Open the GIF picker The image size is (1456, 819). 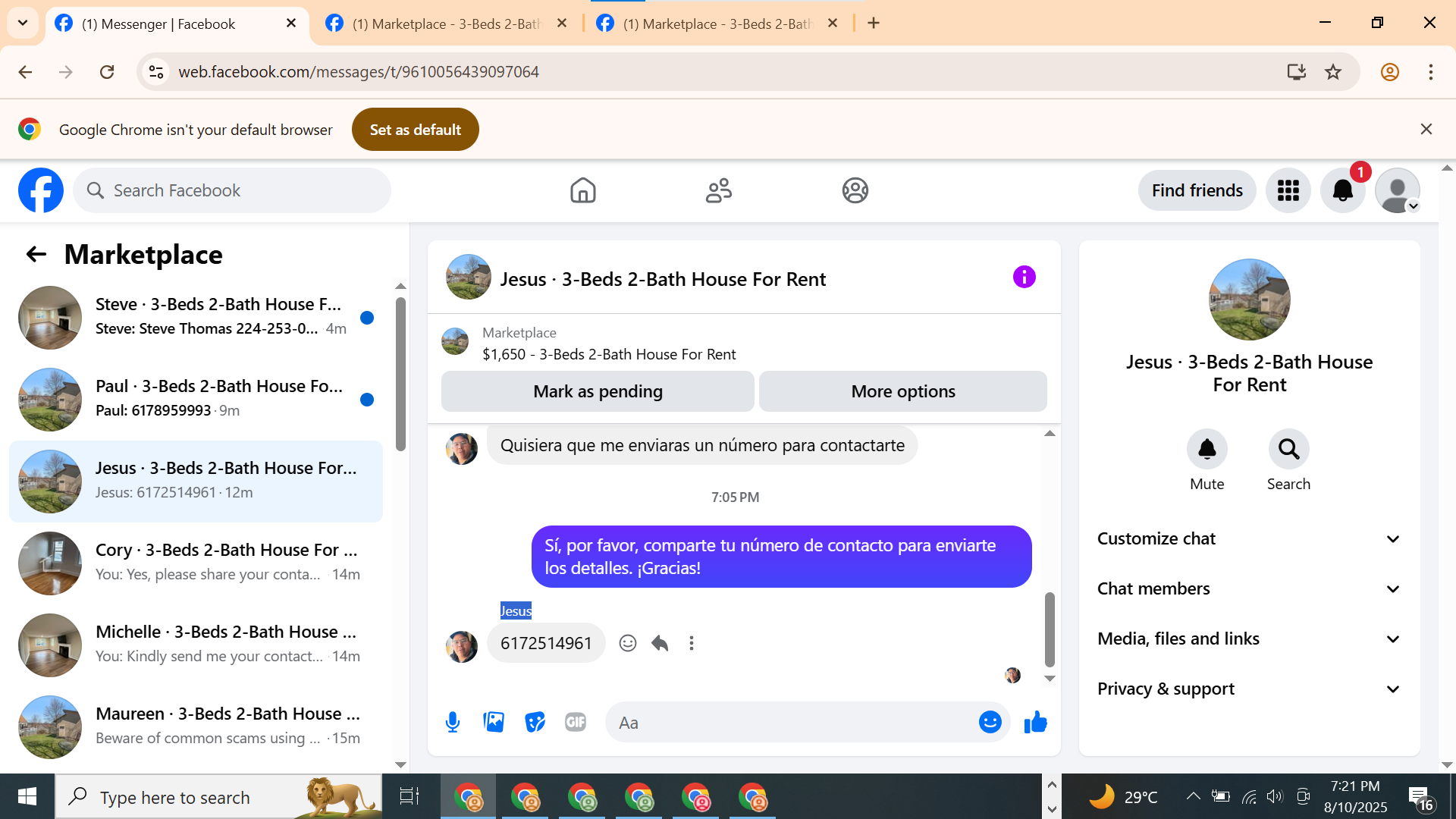click(576, 722)
